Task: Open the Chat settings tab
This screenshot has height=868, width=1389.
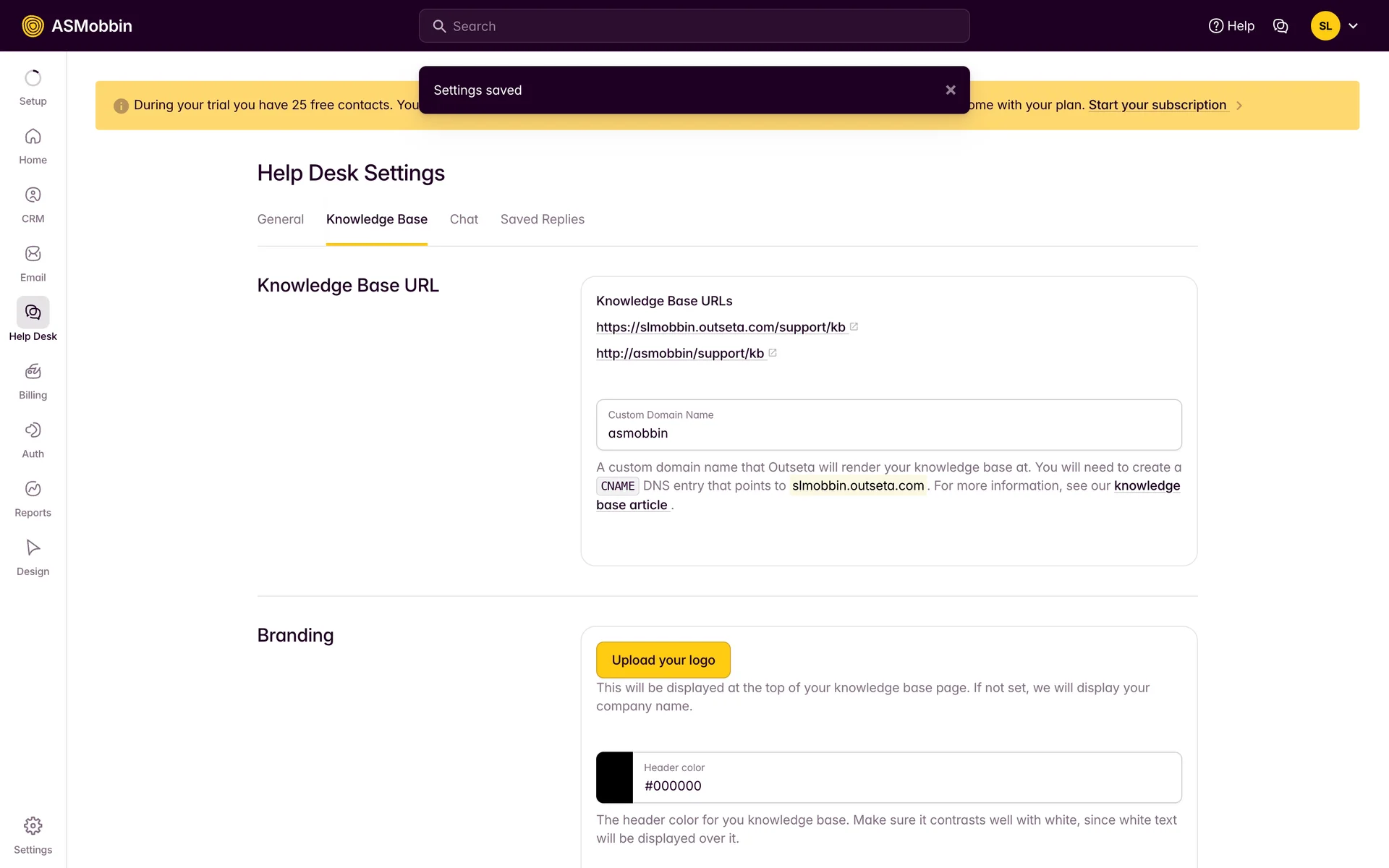Action: coord(464,219)
